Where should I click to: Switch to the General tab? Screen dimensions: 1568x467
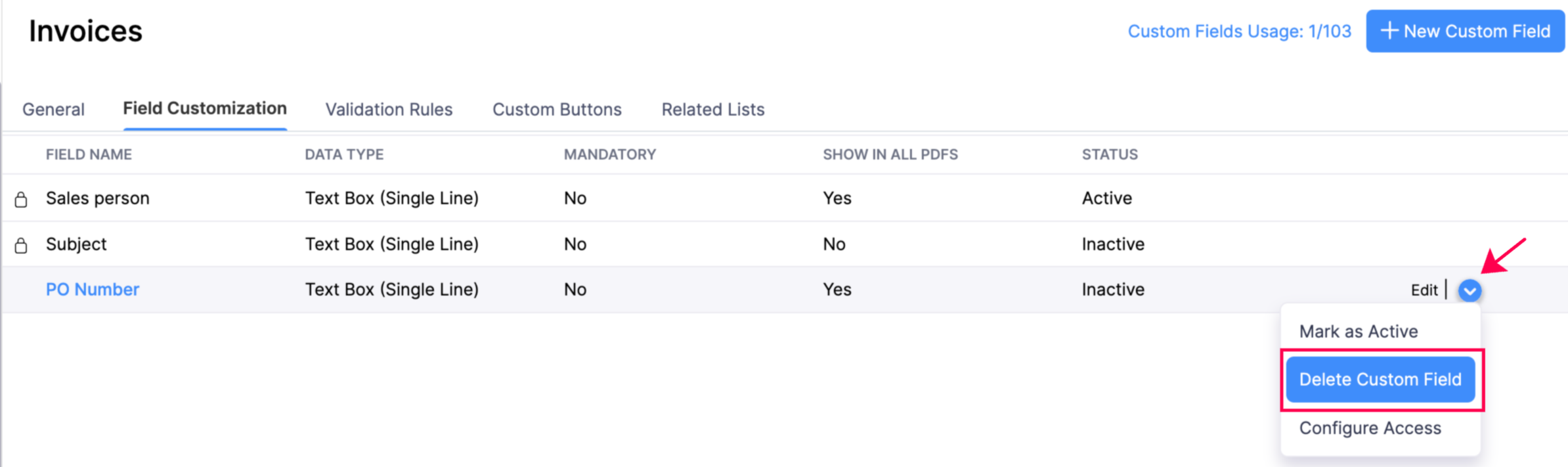[x=53, y=109]
